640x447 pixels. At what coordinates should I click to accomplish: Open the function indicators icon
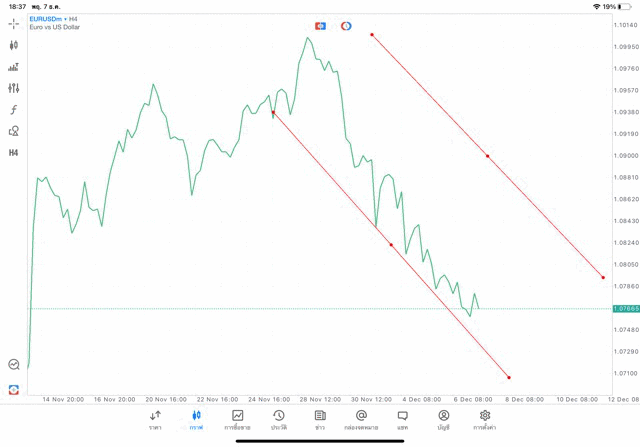click(13, 110)
